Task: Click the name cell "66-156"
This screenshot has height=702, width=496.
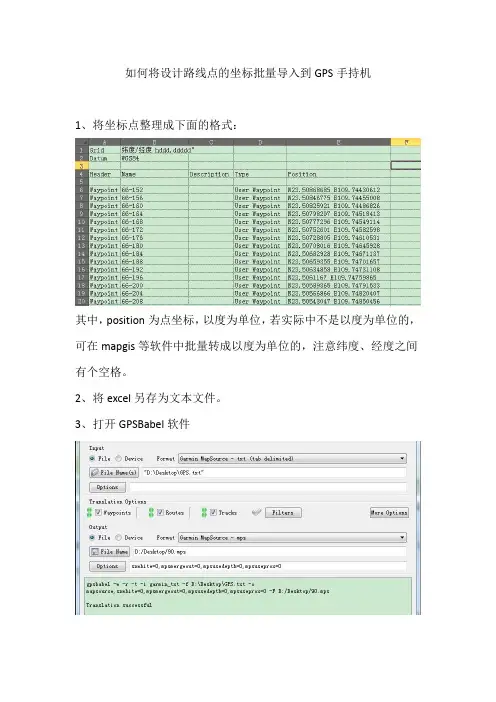Action: (x=154, y=198)
